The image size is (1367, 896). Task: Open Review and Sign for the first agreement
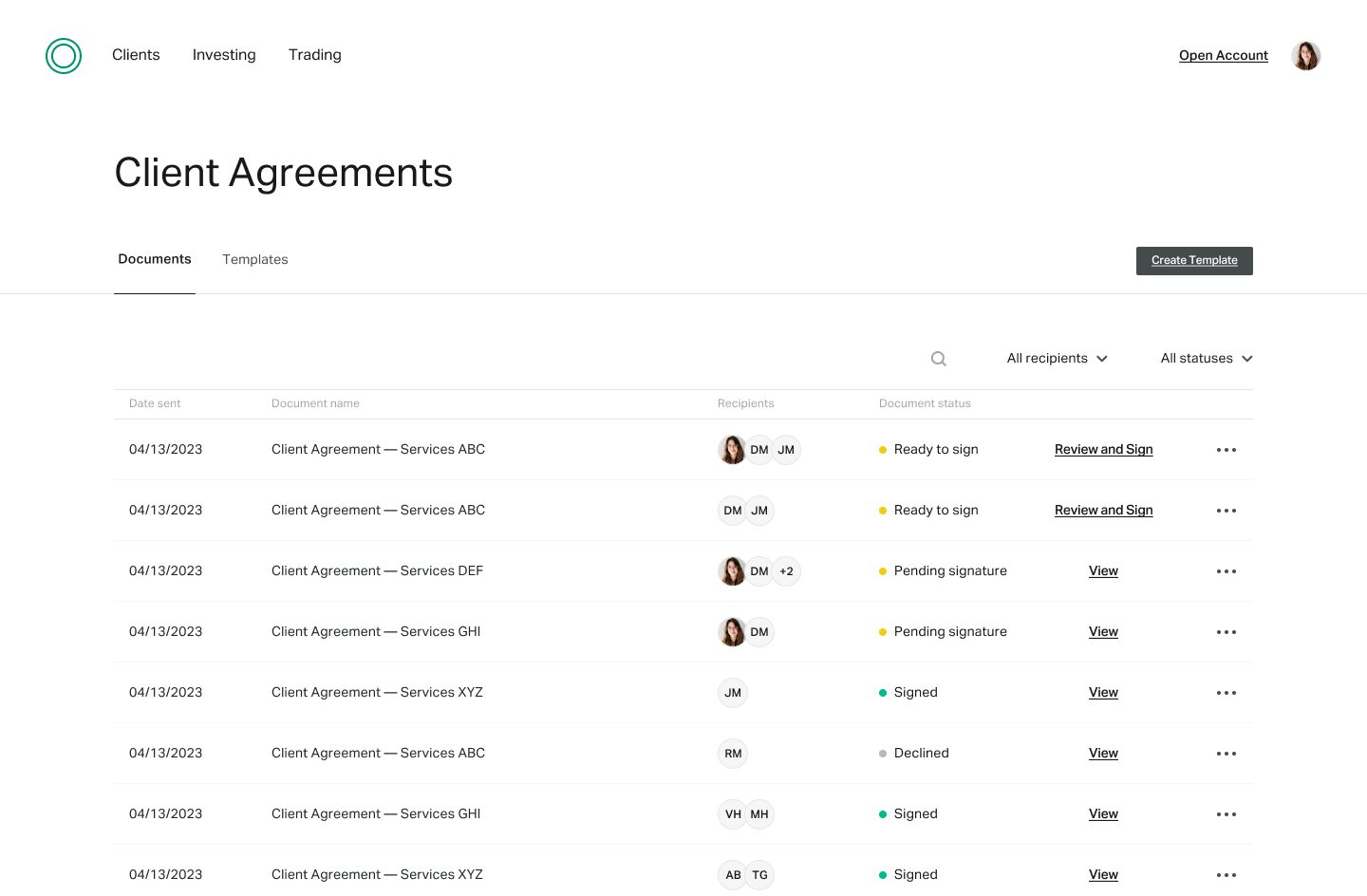coord(1103,449)
